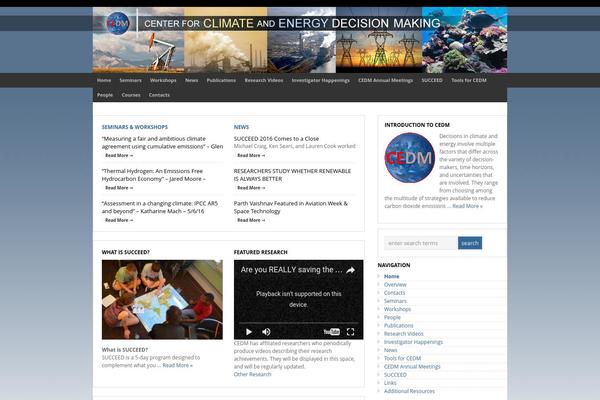600x400 pixels.
Task: Select Publications in sidebar navigation
Action: tap(399, 326)
